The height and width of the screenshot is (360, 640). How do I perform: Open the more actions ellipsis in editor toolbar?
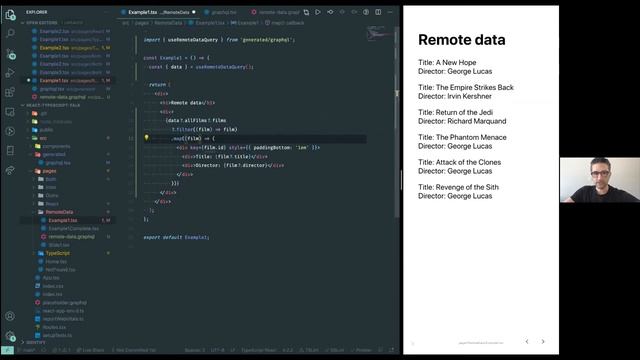click(x=390, y=12)
